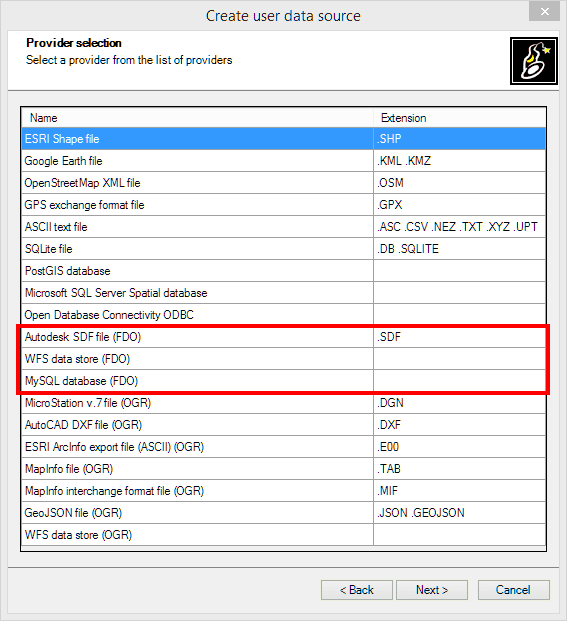Select the ESRI Shape file provider
Image resolution: width=567 pixels, height=621 pixels.
click(284, 139)
